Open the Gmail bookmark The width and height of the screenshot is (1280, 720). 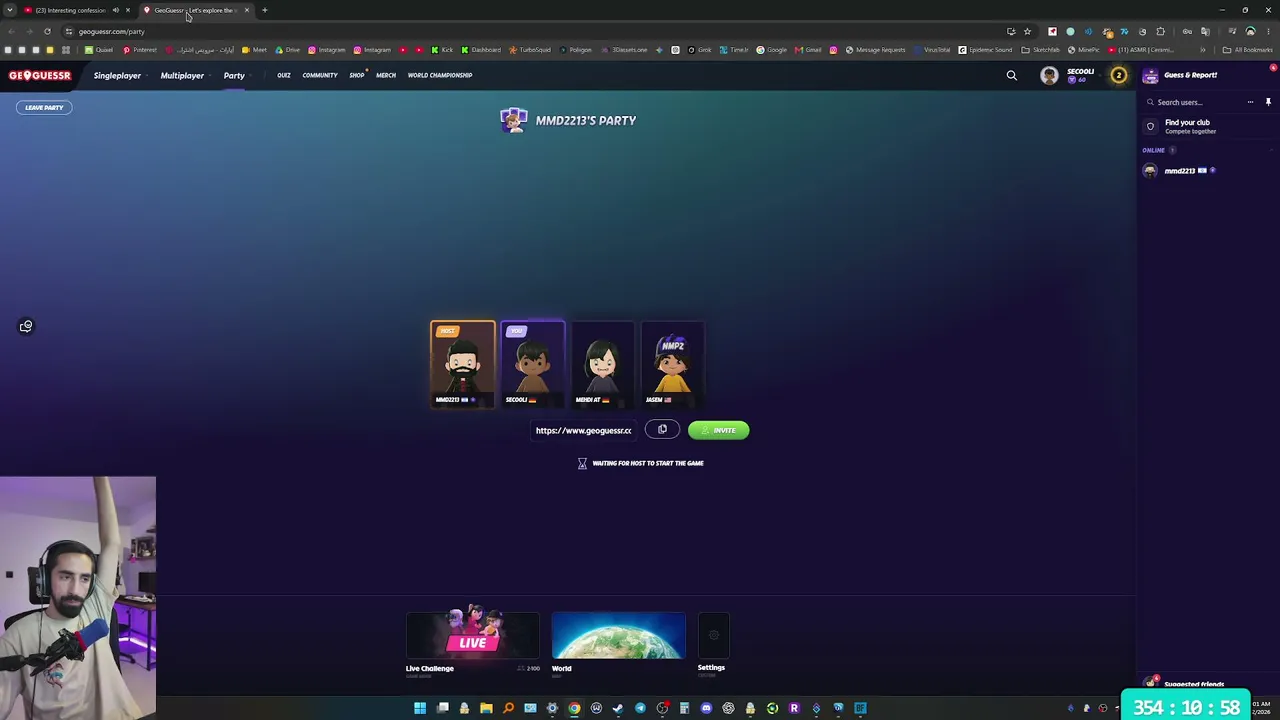coord(808,50)
